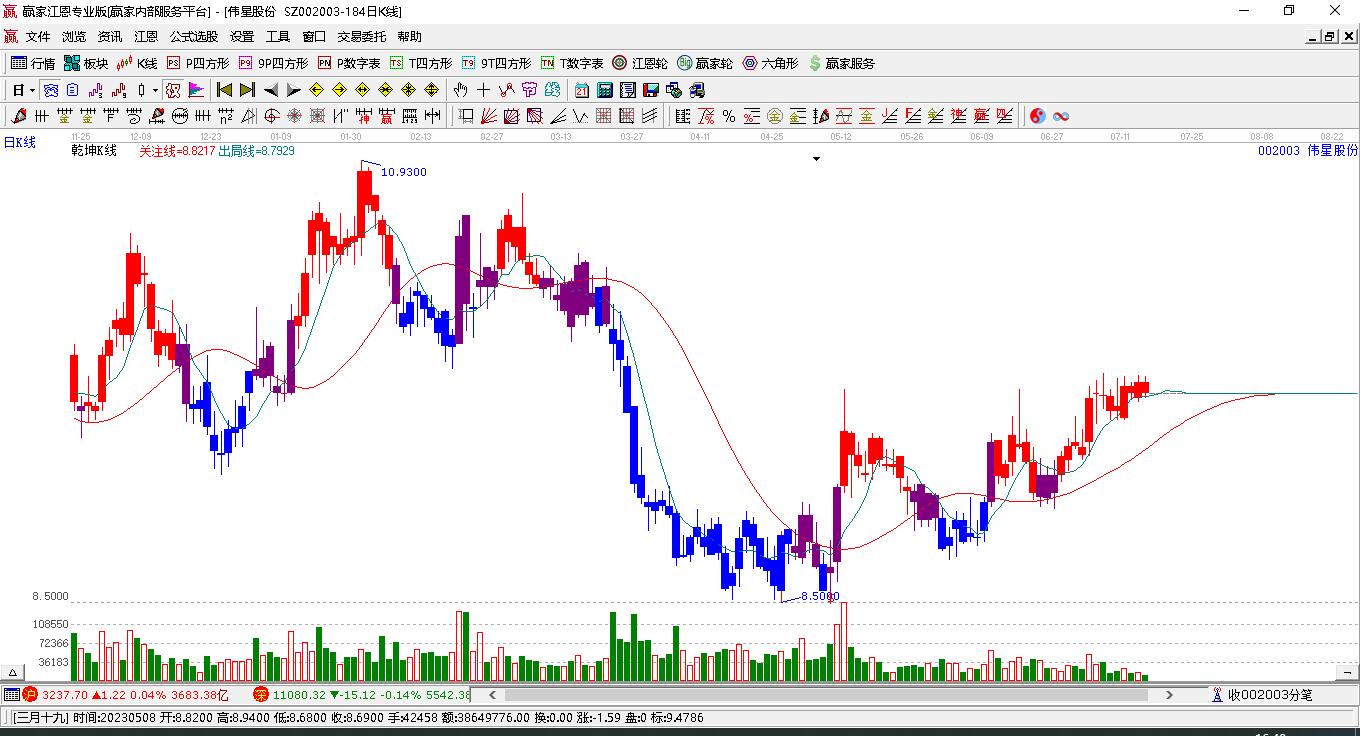Open the 工具 menu
The image size is (1360, 736).
click(278, 37)
